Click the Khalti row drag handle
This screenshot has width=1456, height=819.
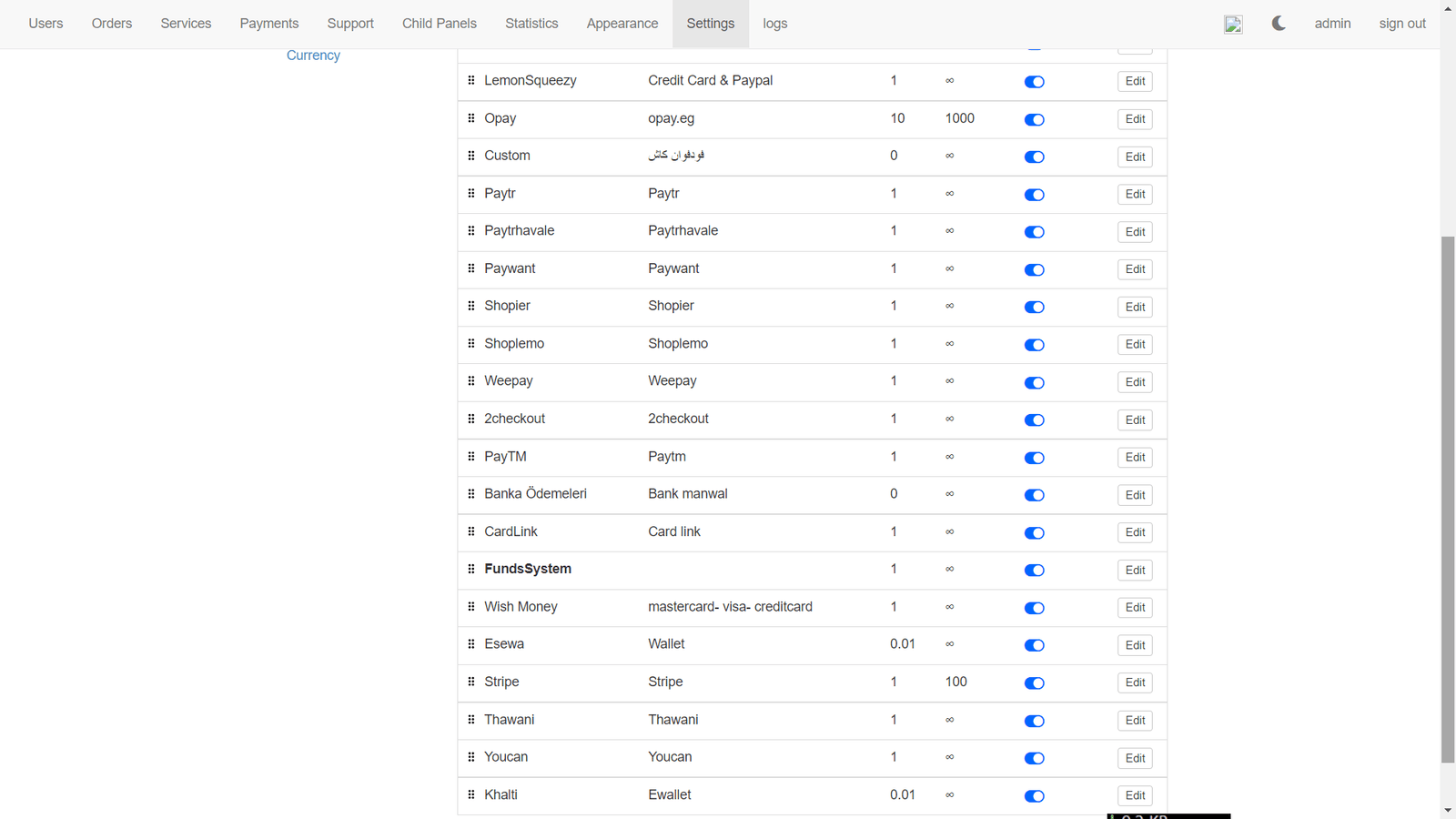pyautogui.click(x=471, y=794)
